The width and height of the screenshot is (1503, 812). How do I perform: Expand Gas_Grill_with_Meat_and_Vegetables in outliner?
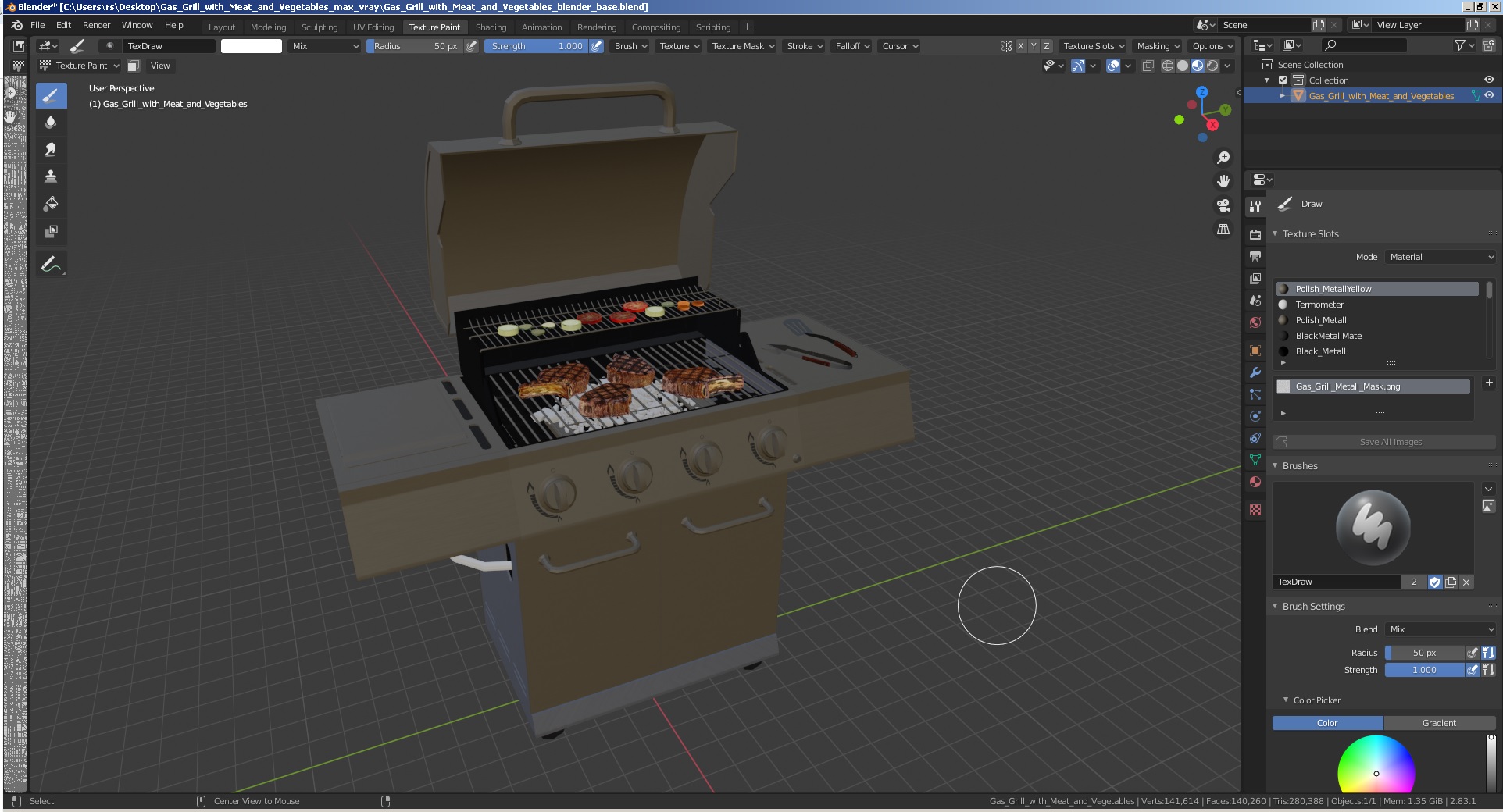coord(1283,96)
